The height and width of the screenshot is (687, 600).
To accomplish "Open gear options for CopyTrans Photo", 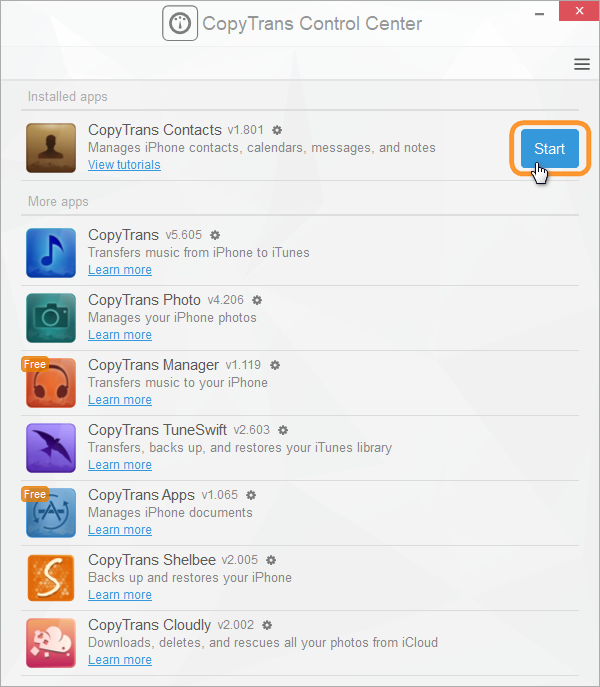I will click(257, 300).
